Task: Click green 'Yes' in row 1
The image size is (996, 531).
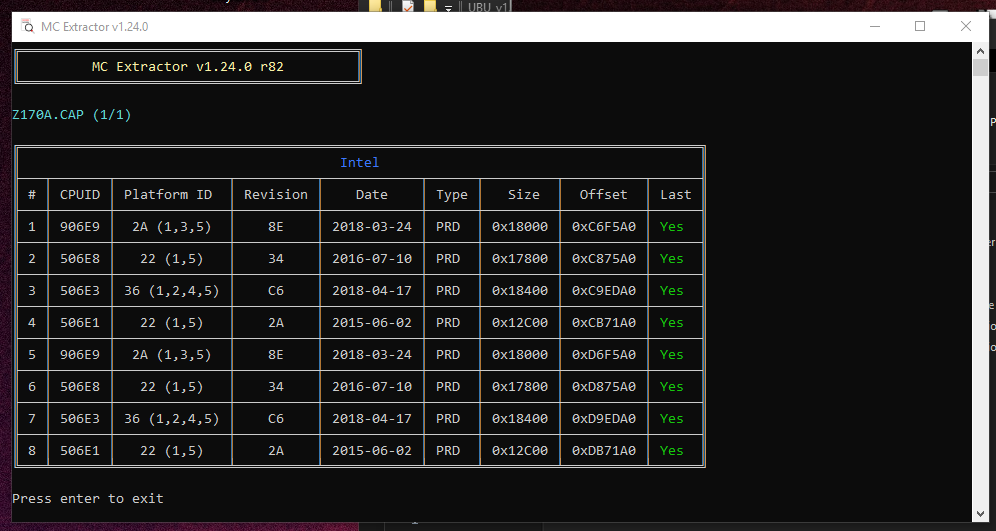Action: pyautogui.click(x=671, y=227)
